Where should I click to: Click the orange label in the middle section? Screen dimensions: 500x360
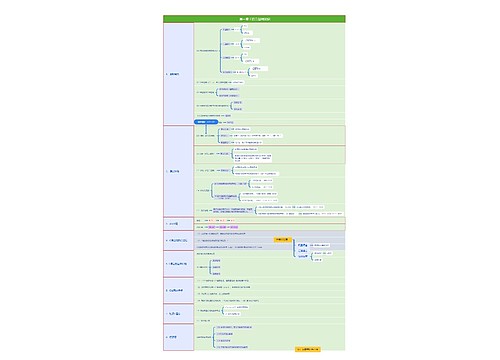pos(283,240)
